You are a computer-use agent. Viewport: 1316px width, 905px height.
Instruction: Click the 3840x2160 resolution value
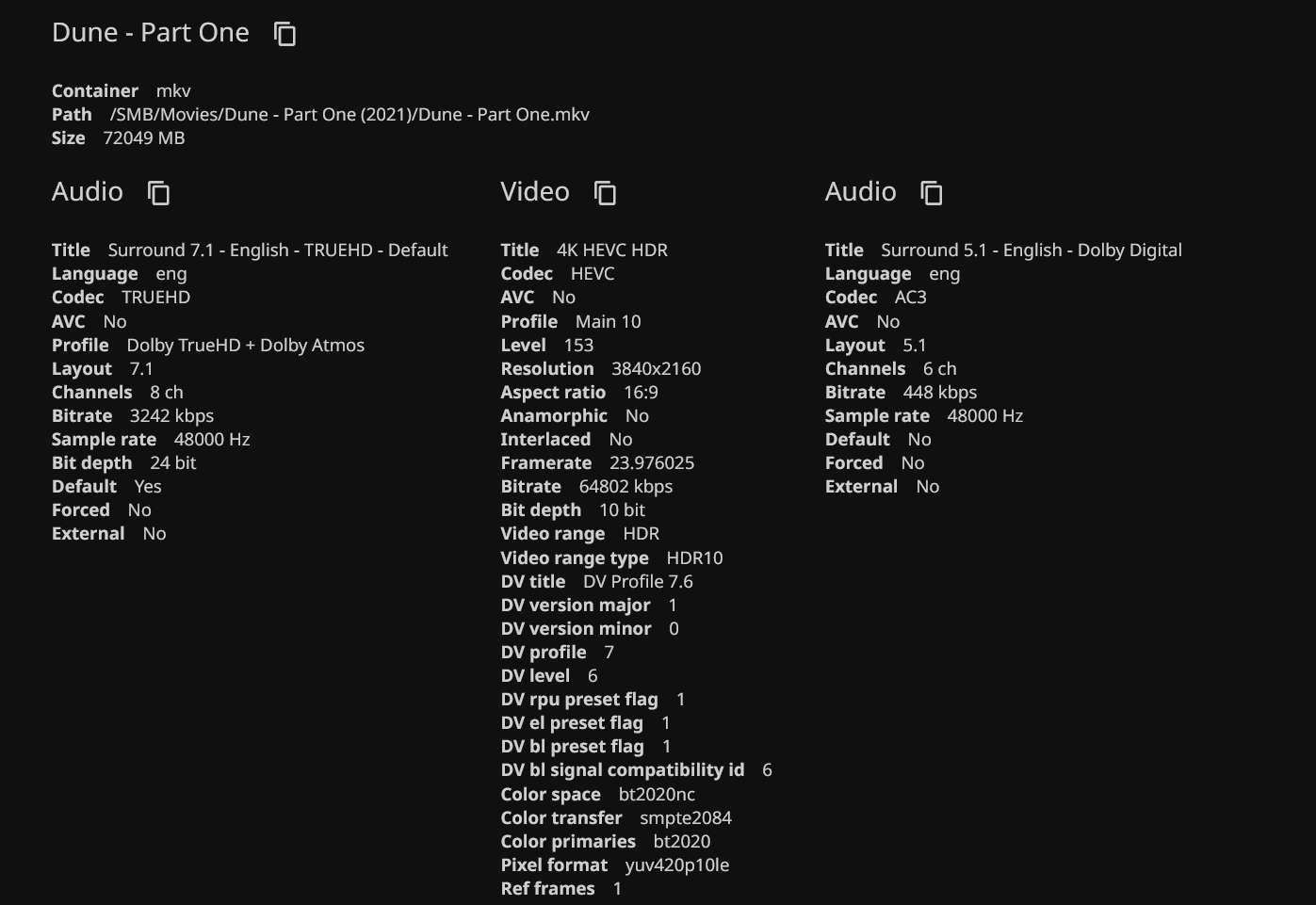click(x=656, y=369)
